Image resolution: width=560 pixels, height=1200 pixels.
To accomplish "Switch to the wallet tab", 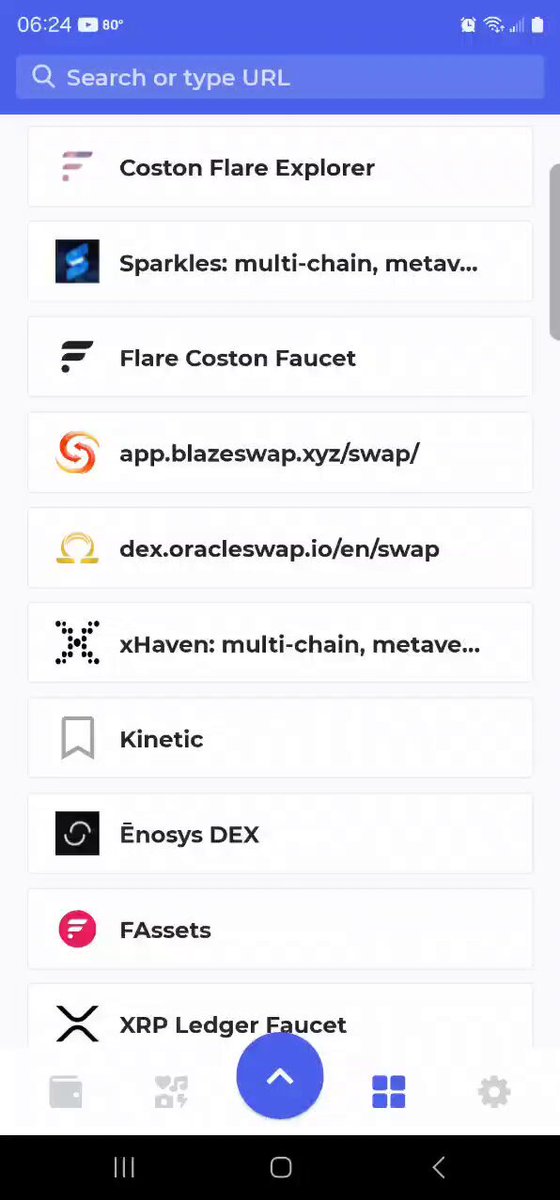I will (66, 1092).
